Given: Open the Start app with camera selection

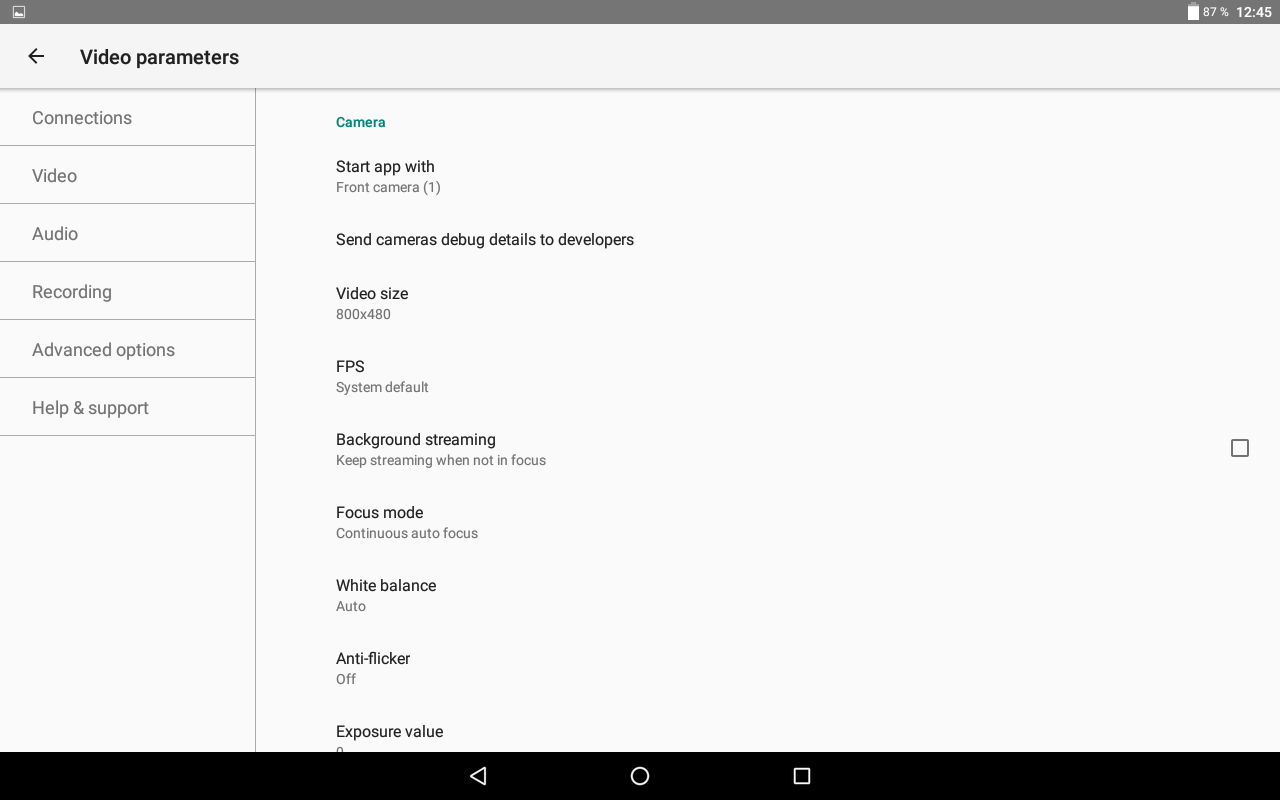Looking at the screenshot, I should [768, 176].
